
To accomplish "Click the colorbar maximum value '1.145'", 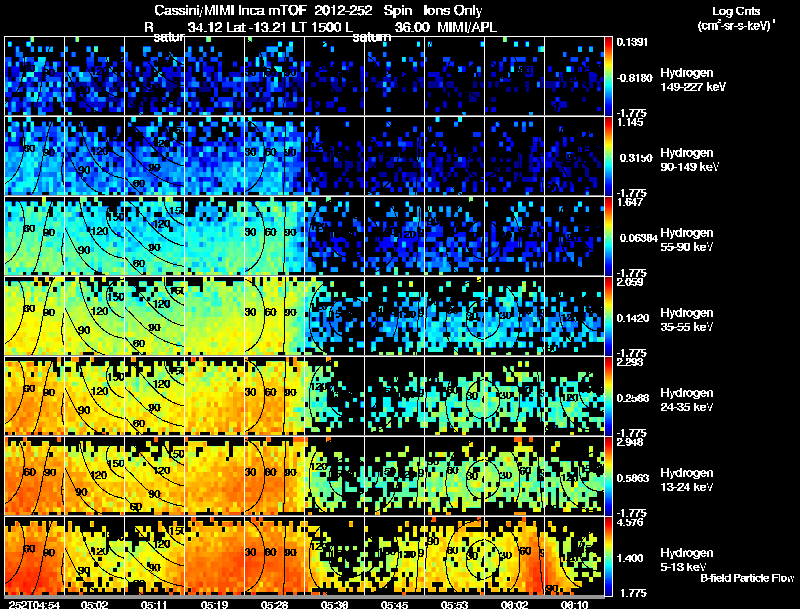I will 630,122.
